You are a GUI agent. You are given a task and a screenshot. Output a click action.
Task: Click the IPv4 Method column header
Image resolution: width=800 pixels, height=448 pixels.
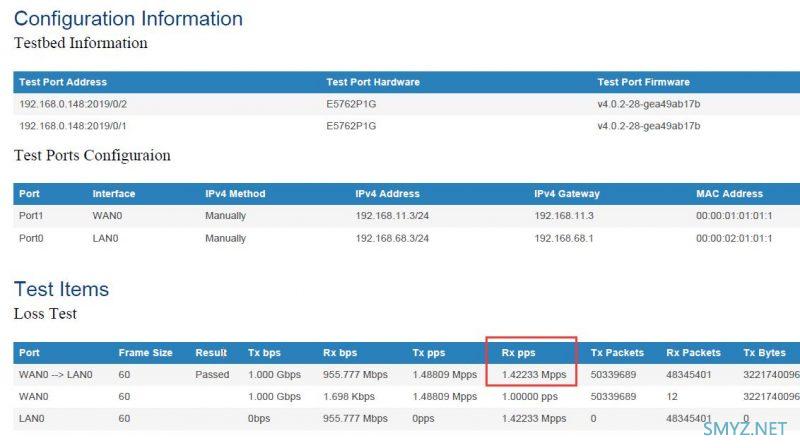pos(235,194)
